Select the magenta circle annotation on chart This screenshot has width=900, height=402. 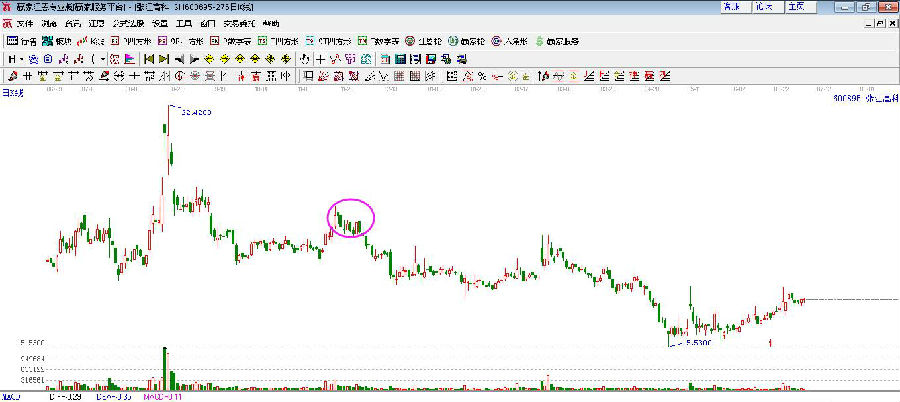click(x=351, y=217)
